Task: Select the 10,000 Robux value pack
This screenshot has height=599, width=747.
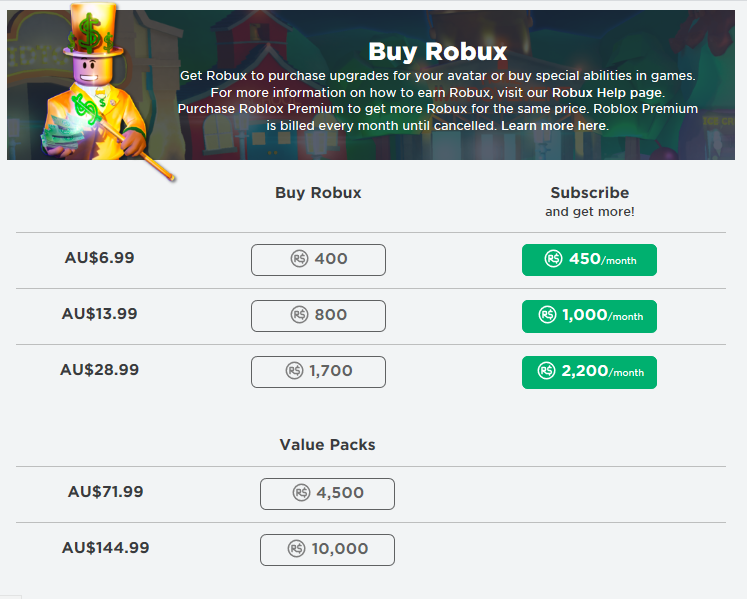Action: 327,550
